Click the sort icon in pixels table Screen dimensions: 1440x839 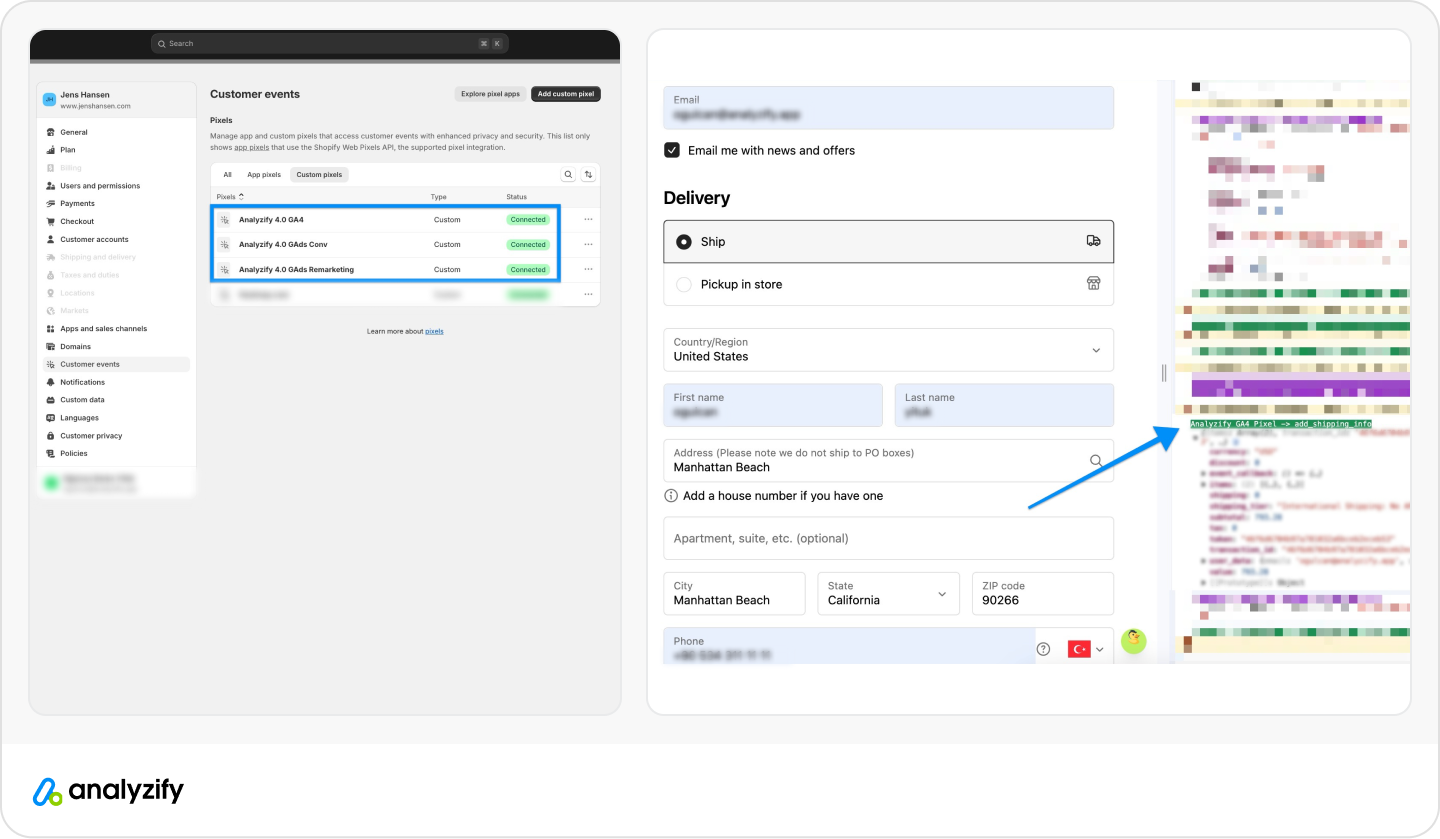point(588,175)
